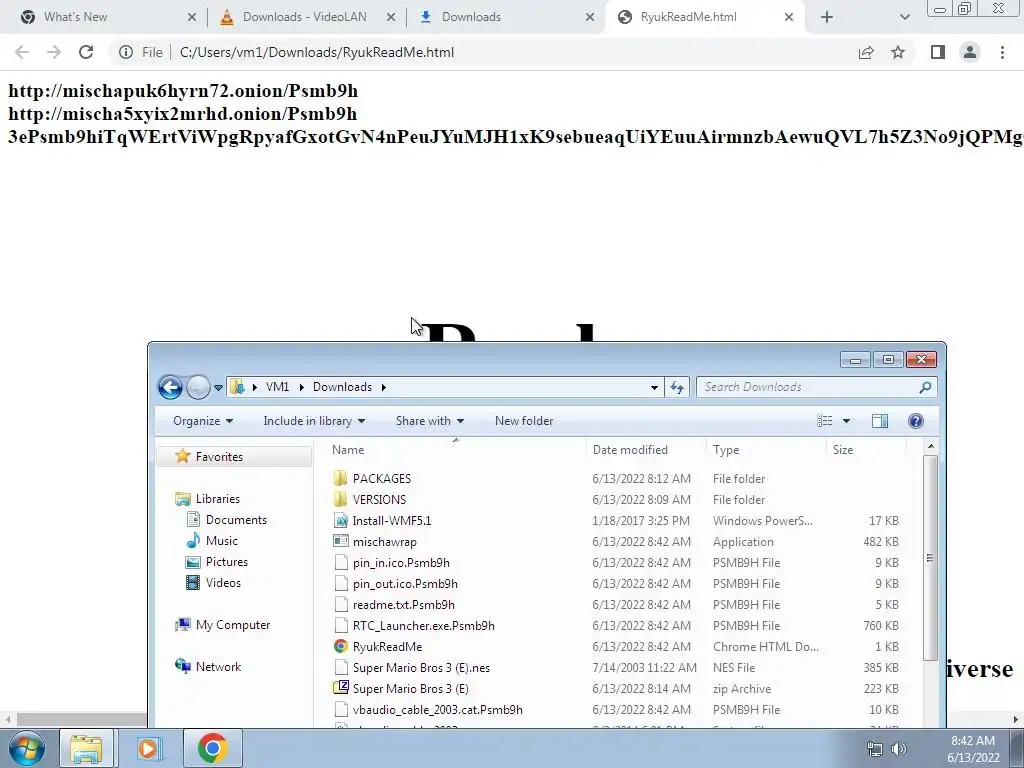Image resolution: width=1024 pixels, height=768 pixels.
Task: Select the RyukReadMe.html tab
Action: coord(705,17)
